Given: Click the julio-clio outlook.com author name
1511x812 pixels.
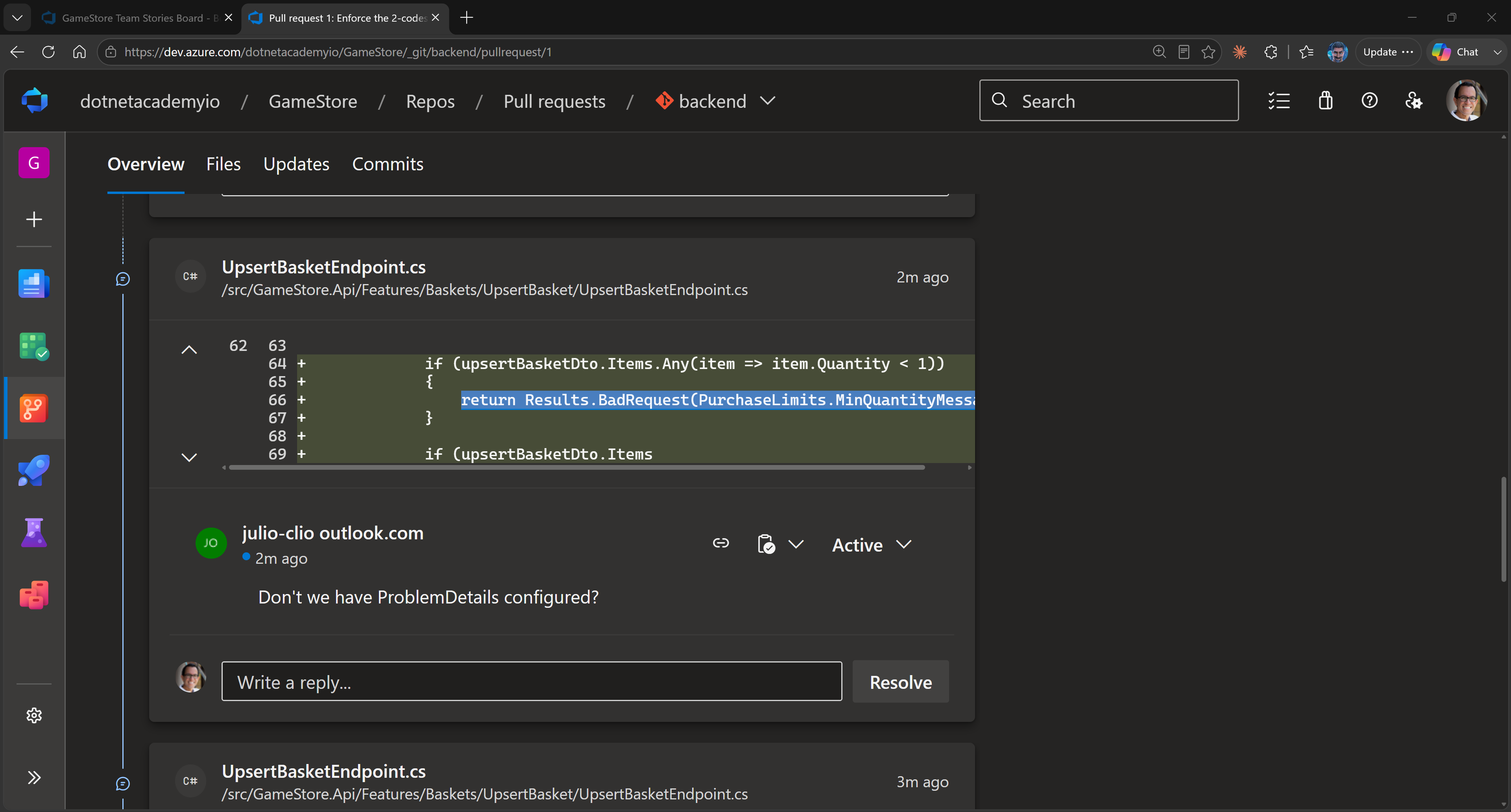Looking at the screenshot, I should (332, 533).
